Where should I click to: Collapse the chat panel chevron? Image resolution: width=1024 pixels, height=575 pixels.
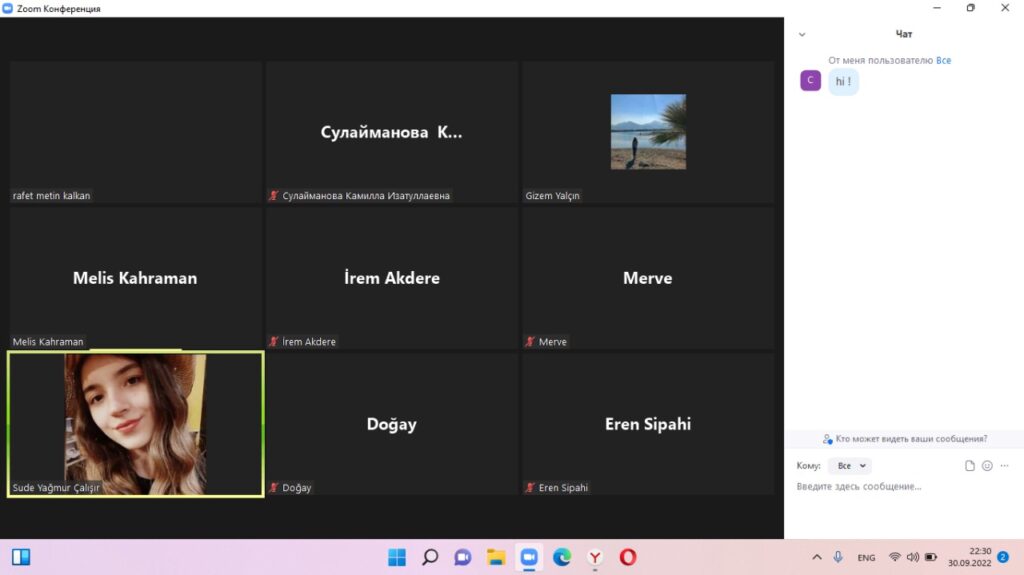802,35
